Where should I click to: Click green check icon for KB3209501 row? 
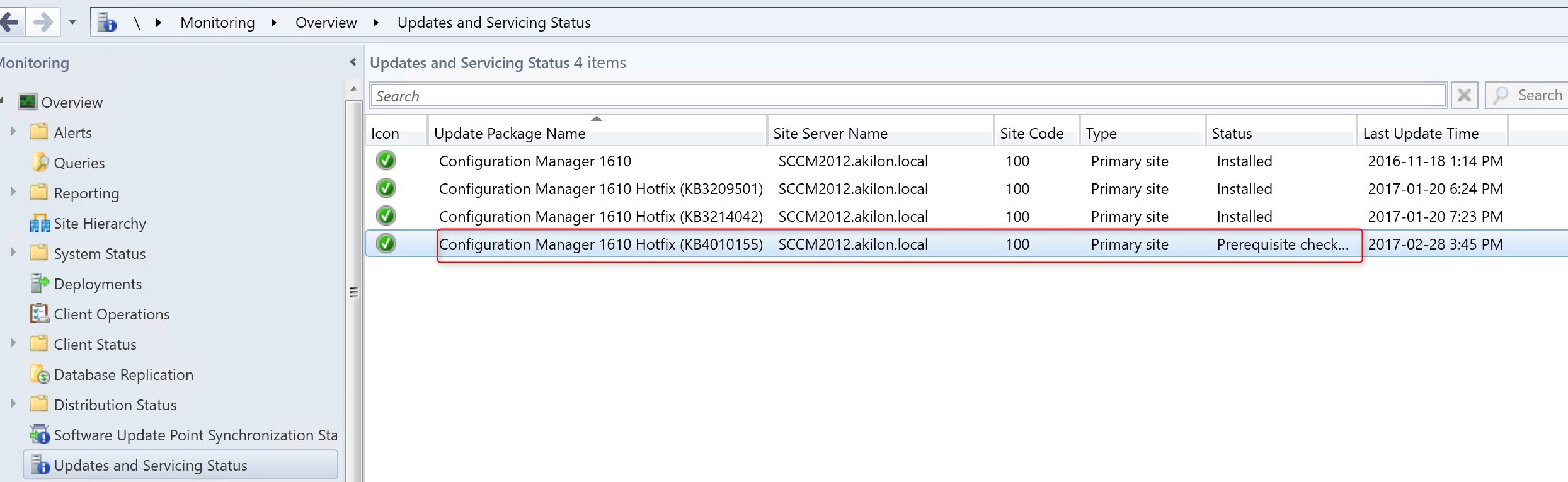pos(386,188)
